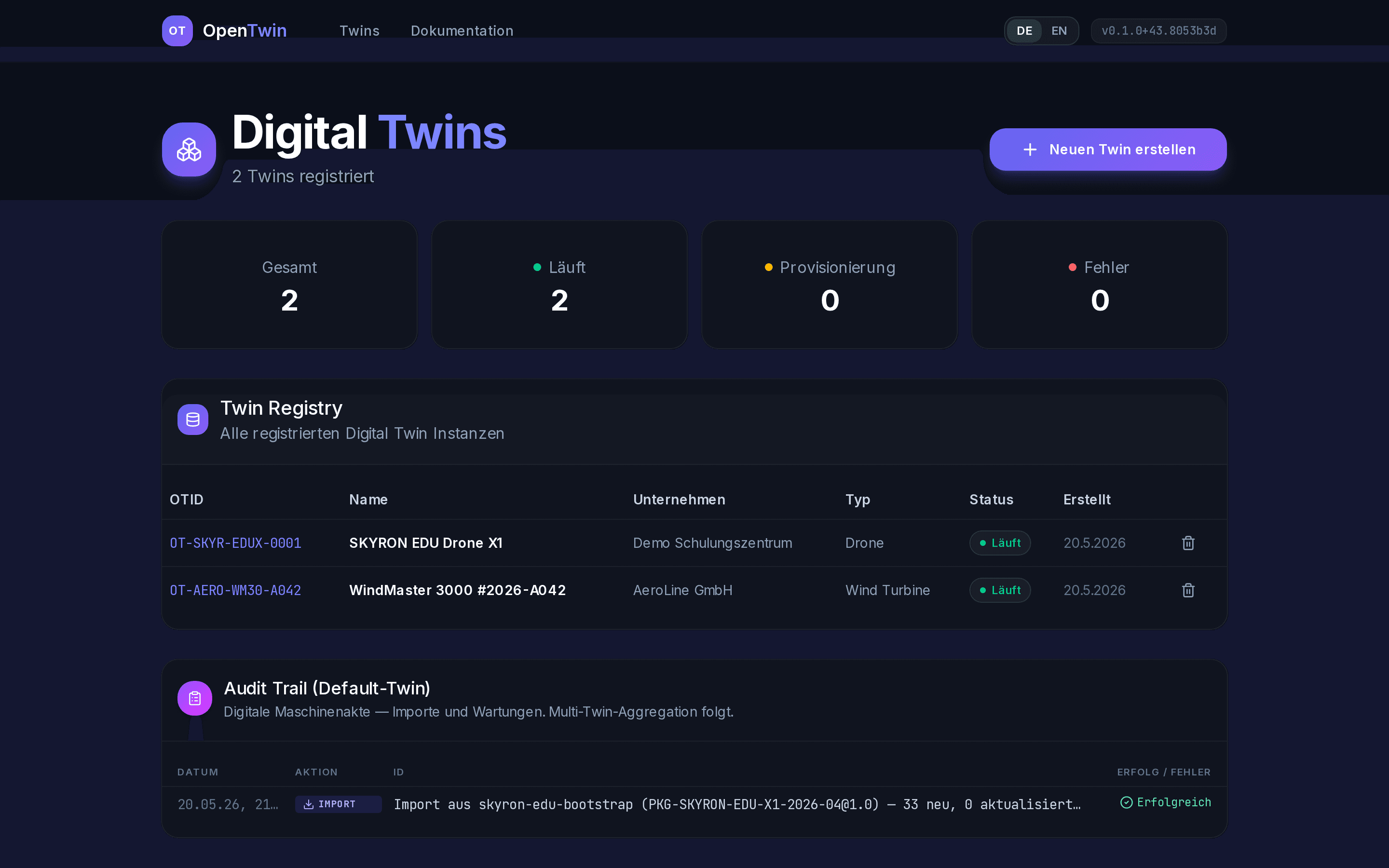The image size is (1389, 868).
Task: Click the IMPORT action badge
Action: coord(338,804)
